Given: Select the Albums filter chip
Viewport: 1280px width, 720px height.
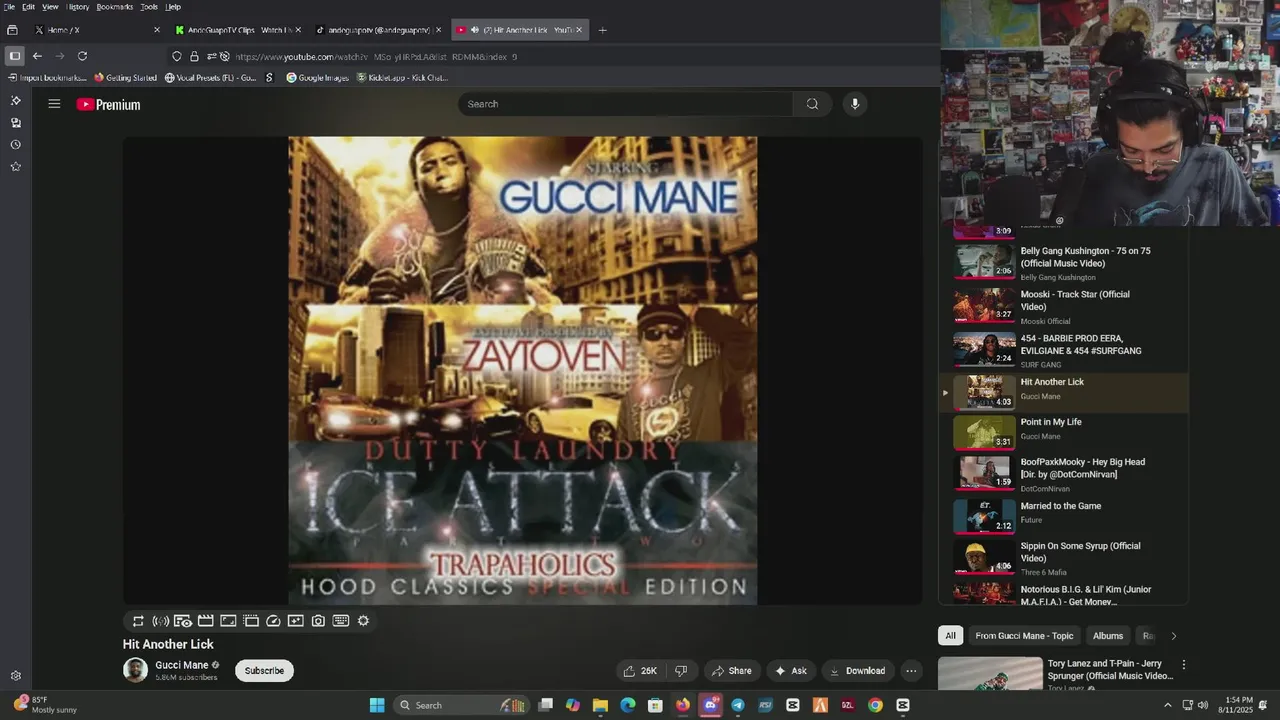Looking at the screenshot, I should pos(1108,636).
